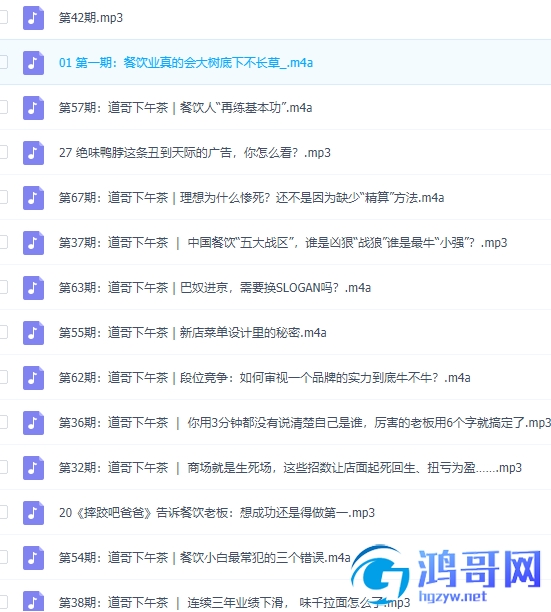Tick the checkbox for 01 第一期 餐饮业 file
This screenshot has width=551, height=612.
[x=3, y=62]
